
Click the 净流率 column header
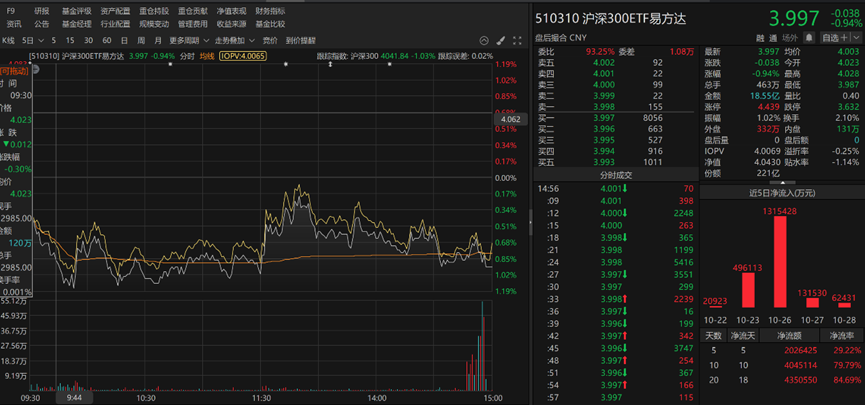click(842, 335)
